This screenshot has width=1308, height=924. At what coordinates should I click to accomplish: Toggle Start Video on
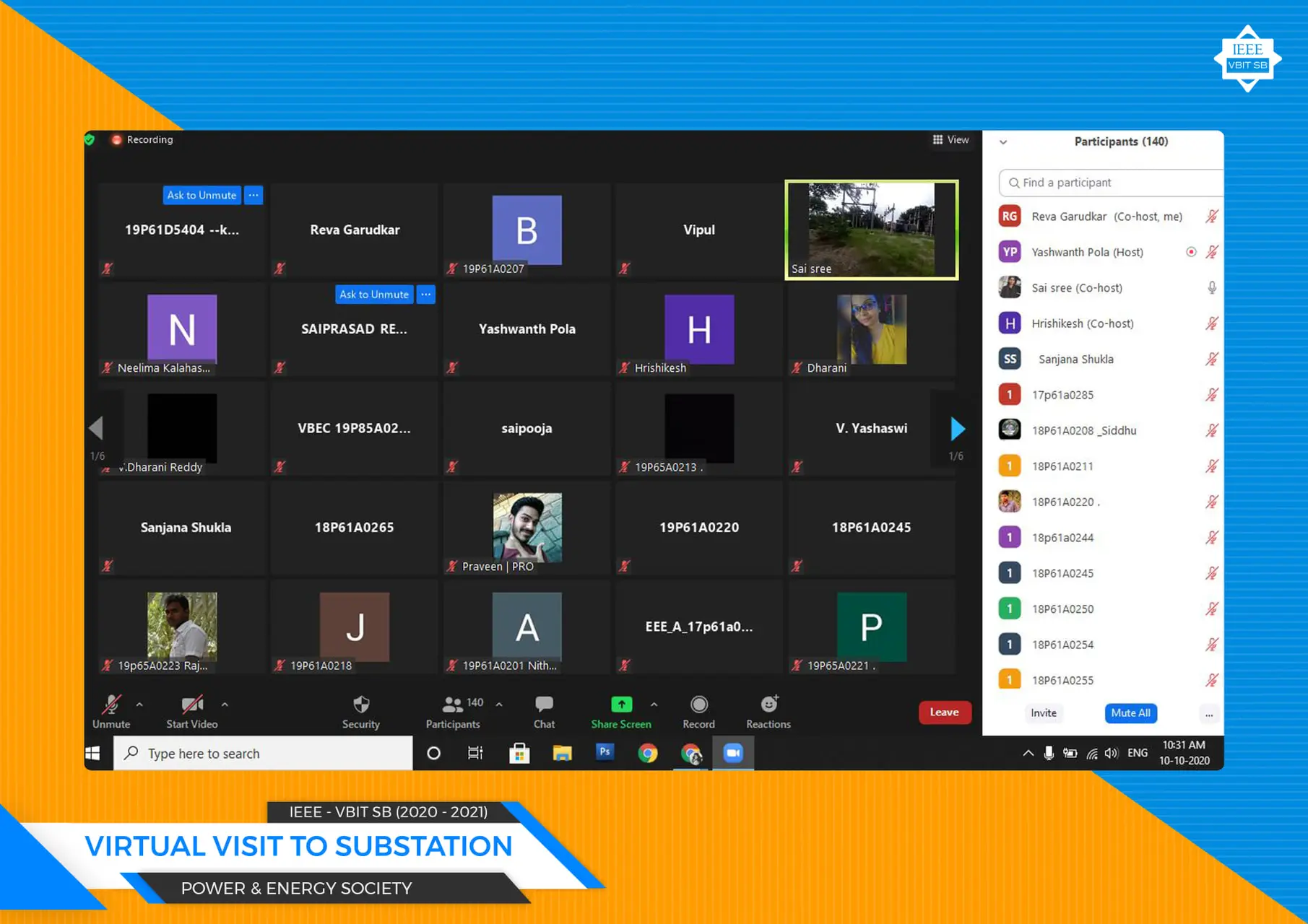191,704
